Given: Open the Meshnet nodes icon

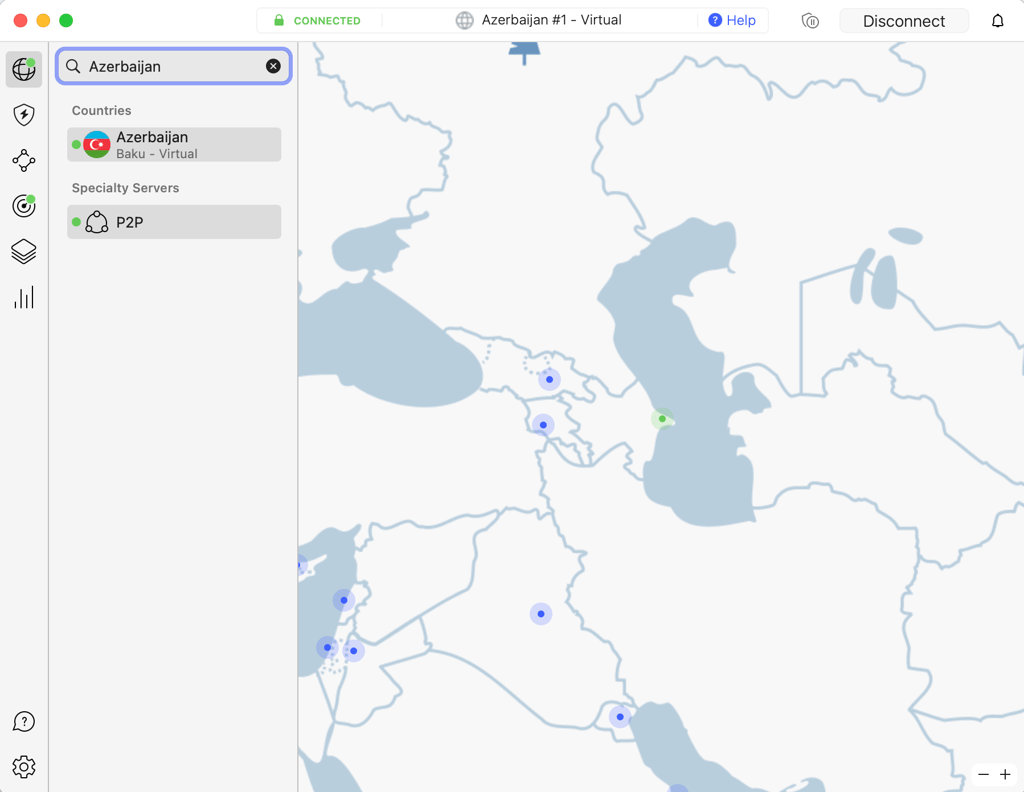Looking at the screenshot, I should [x=24, y=161].
